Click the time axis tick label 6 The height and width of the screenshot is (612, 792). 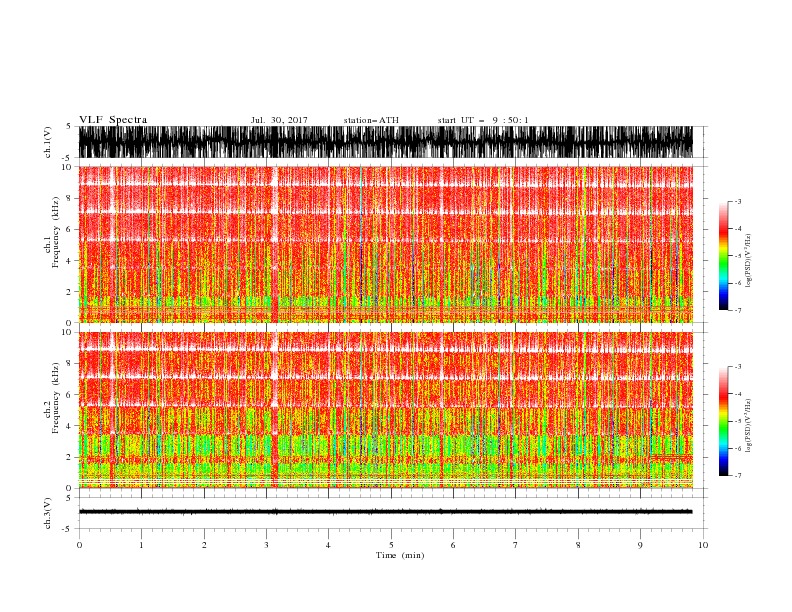tap(453, 545)
